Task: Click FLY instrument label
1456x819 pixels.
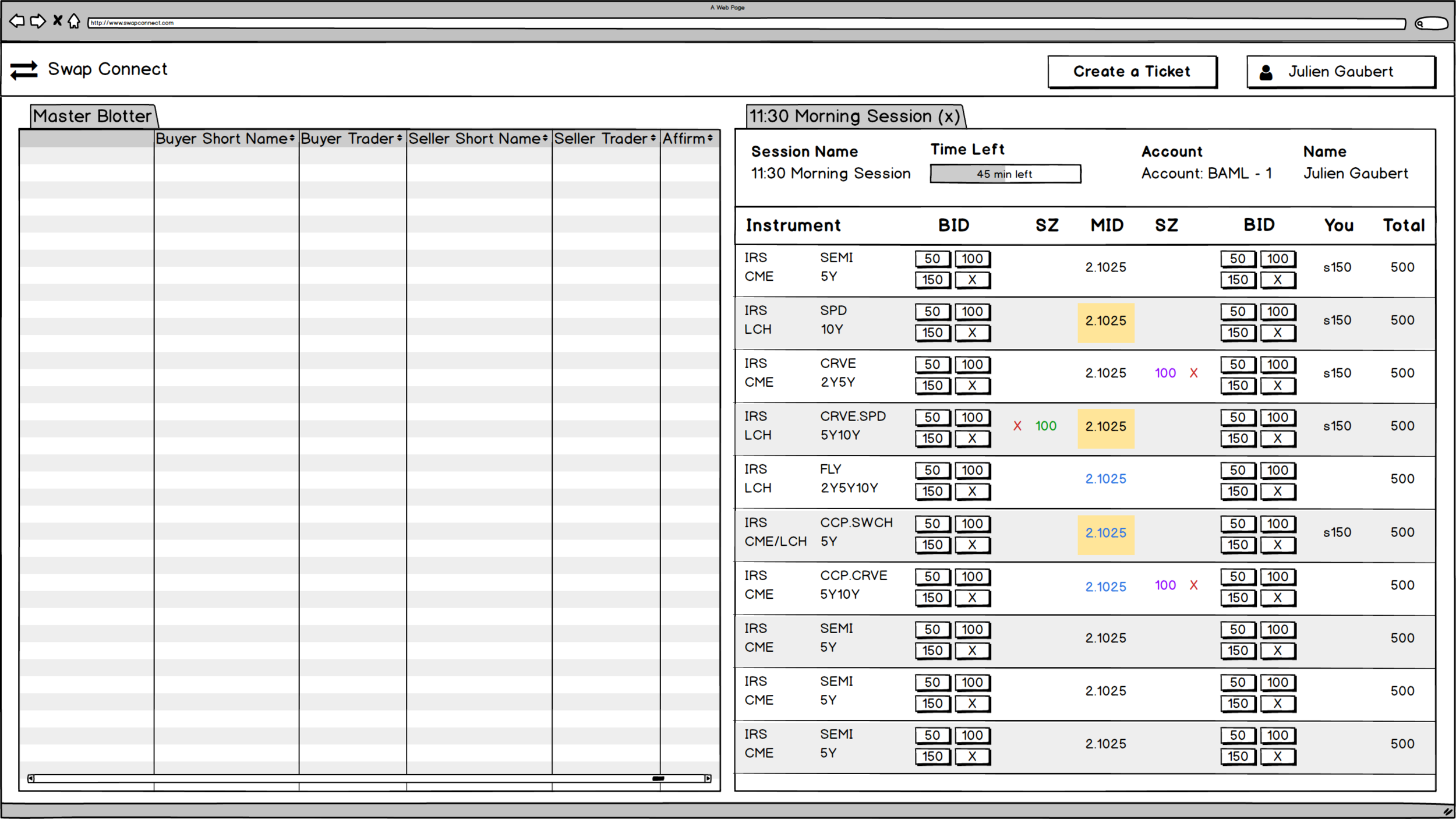Action: coord(831,469)
